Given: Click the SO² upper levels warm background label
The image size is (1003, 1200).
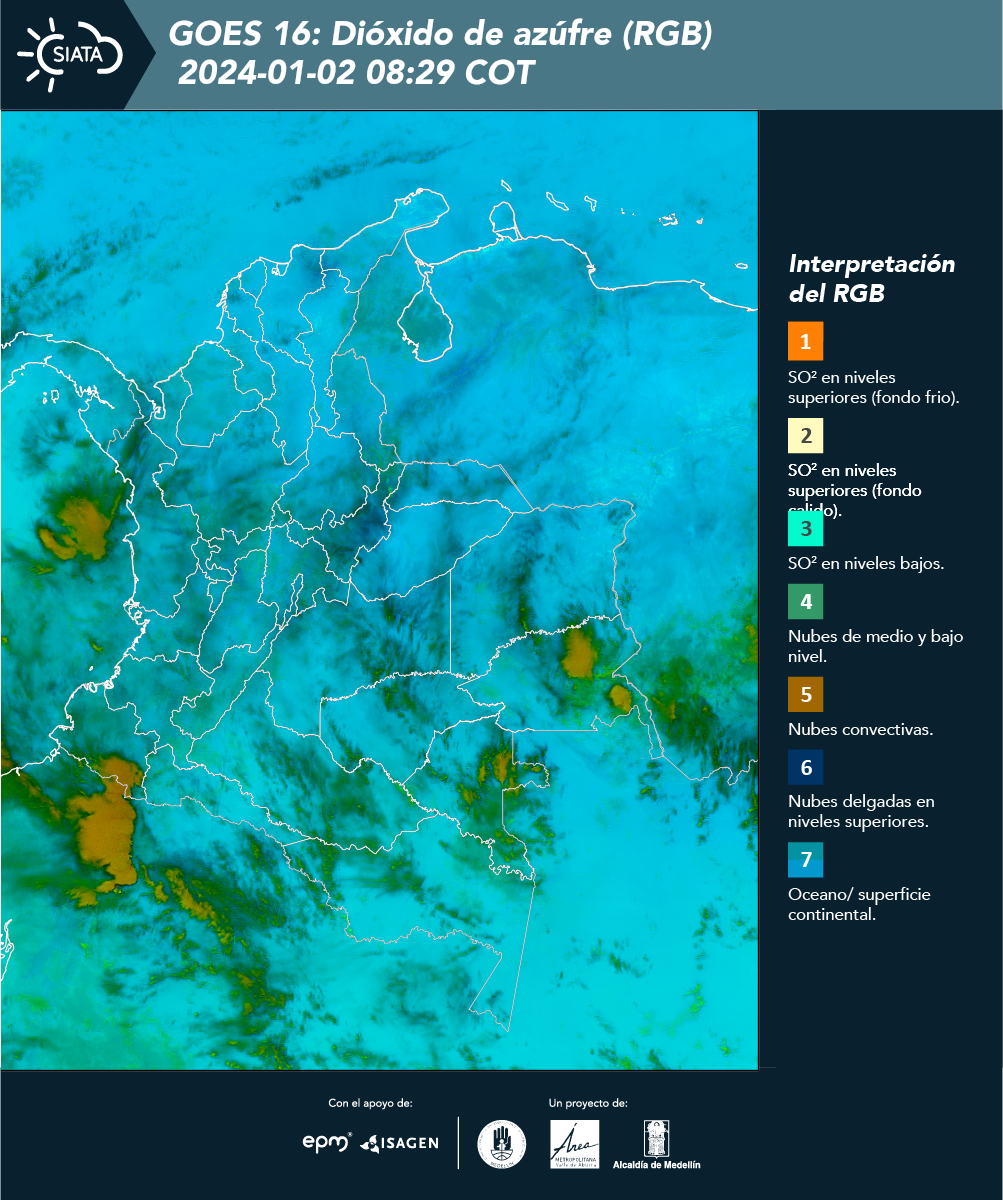Looking at the screenshot, I should point(856,490).
